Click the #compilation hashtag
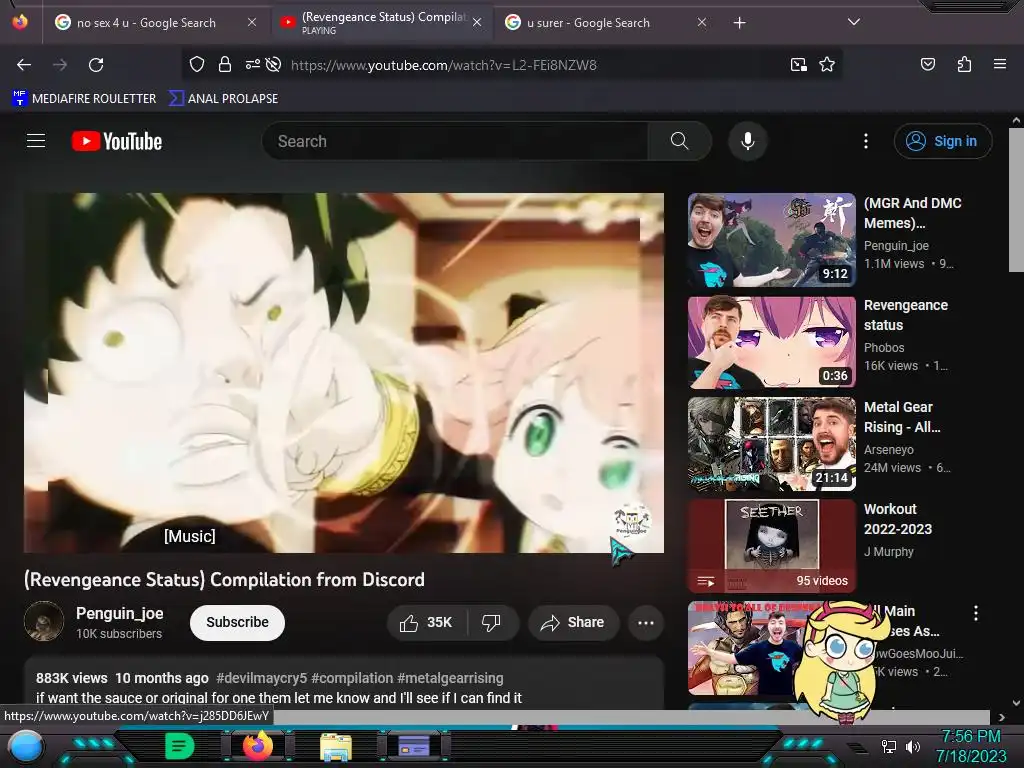The width and height of the screenshot is (1024, 768). tap(352, 678)
